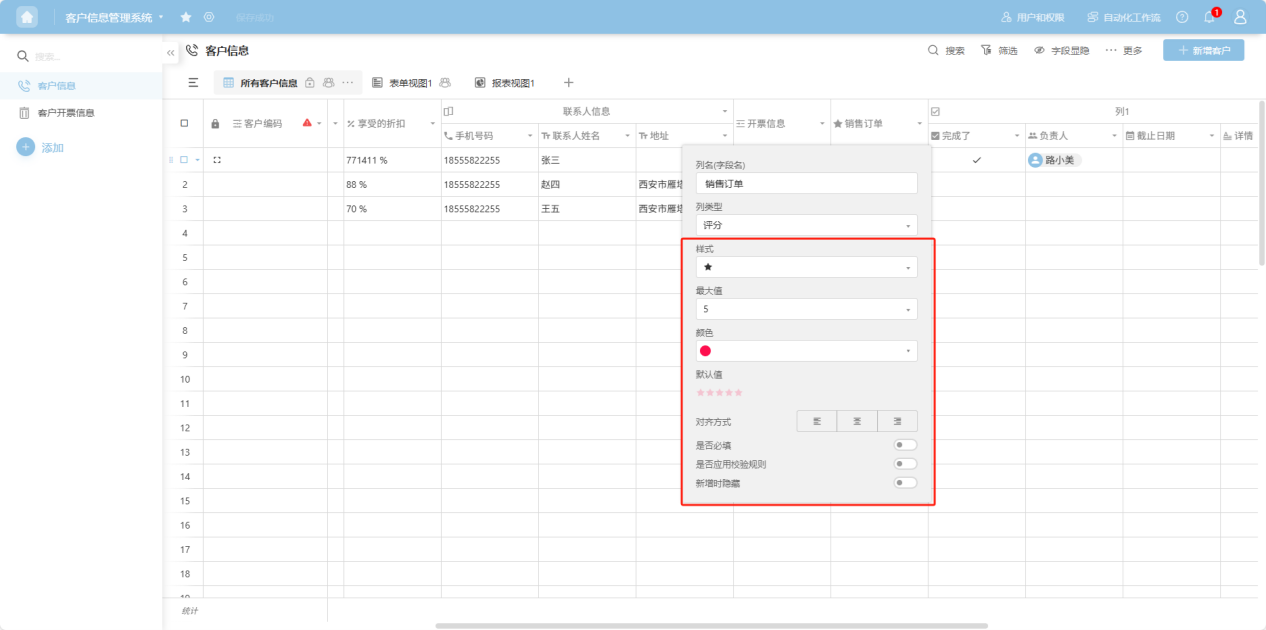Switch to the 报表视图1 tab
Viewport: 1266px width, 630px height.
click(x=505, y=83)
